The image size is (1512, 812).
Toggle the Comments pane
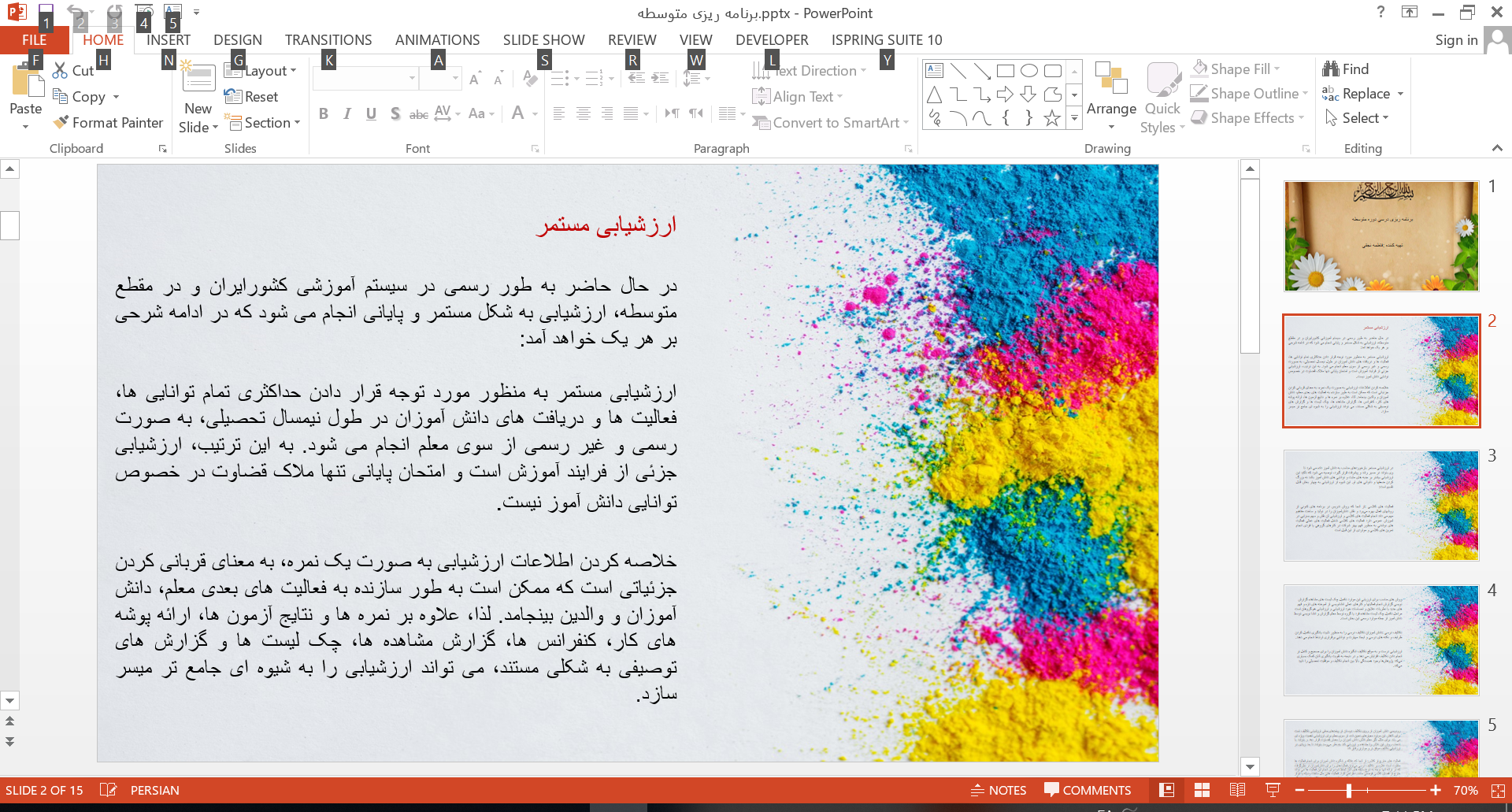pos(1088,790)
